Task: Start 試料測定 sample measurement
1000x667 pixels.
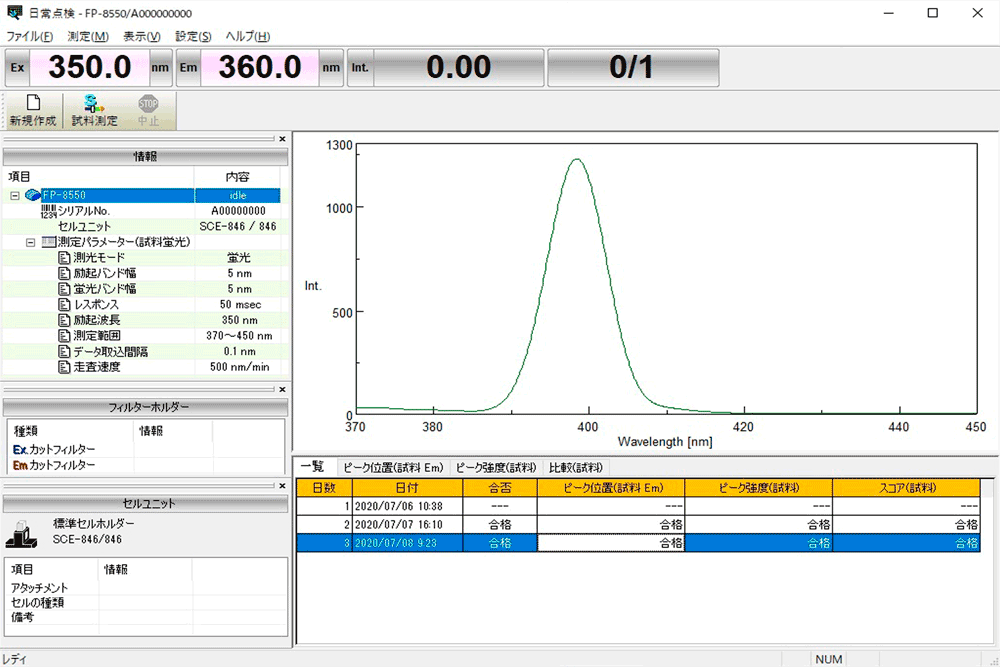Action: coord(94,104)
